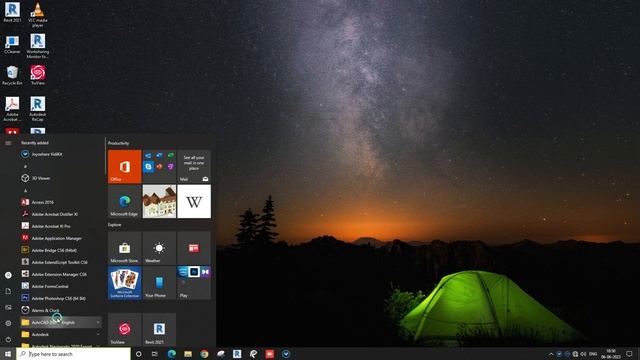Image resolution: width=640 pixels, height=360 pixels.
Task: Jump to the # section header
Action: click(25, 167)
